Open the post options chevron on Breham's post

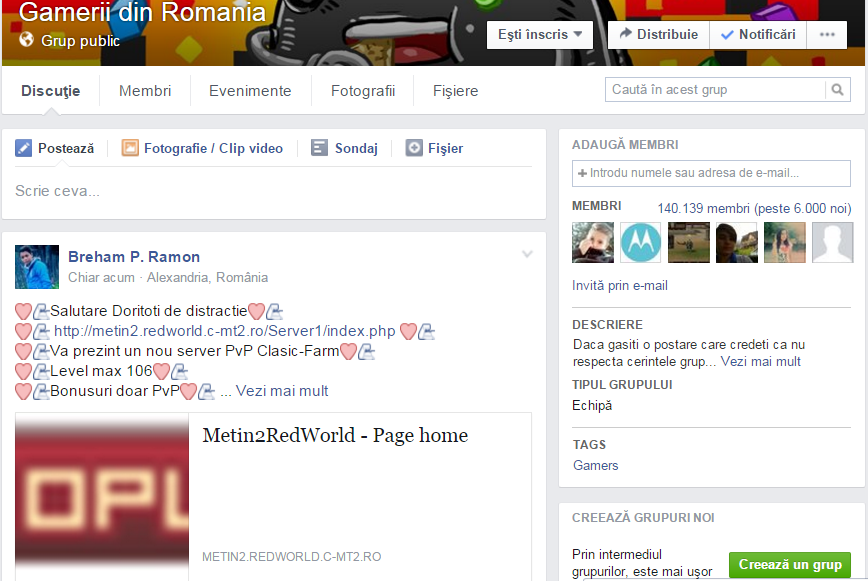pyautogui.click(x=527, y=254)
